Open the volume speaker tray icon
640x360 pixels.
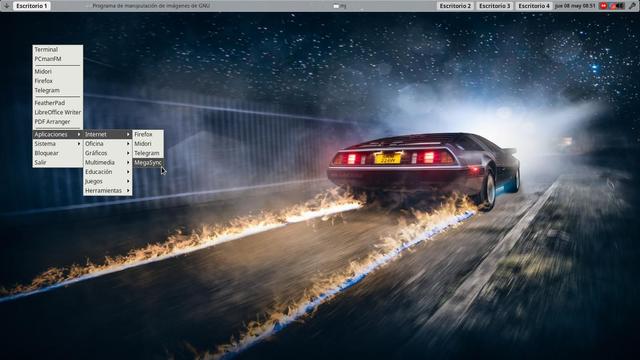pyautogui.click(x=619, y=6)
